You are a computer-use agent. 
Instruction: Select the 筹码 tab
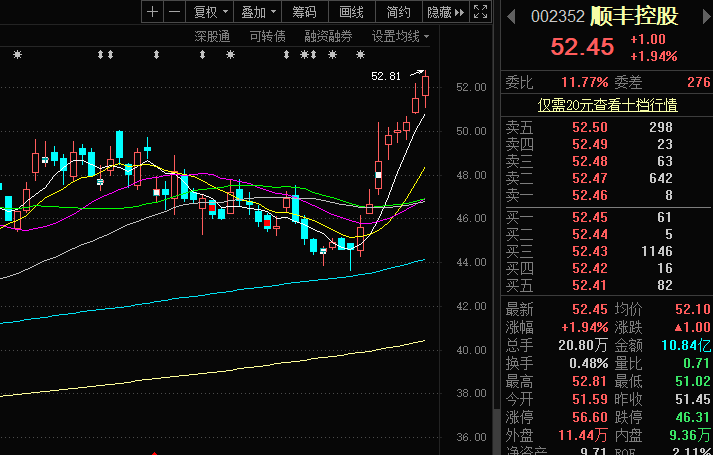[x=304, y=12]
